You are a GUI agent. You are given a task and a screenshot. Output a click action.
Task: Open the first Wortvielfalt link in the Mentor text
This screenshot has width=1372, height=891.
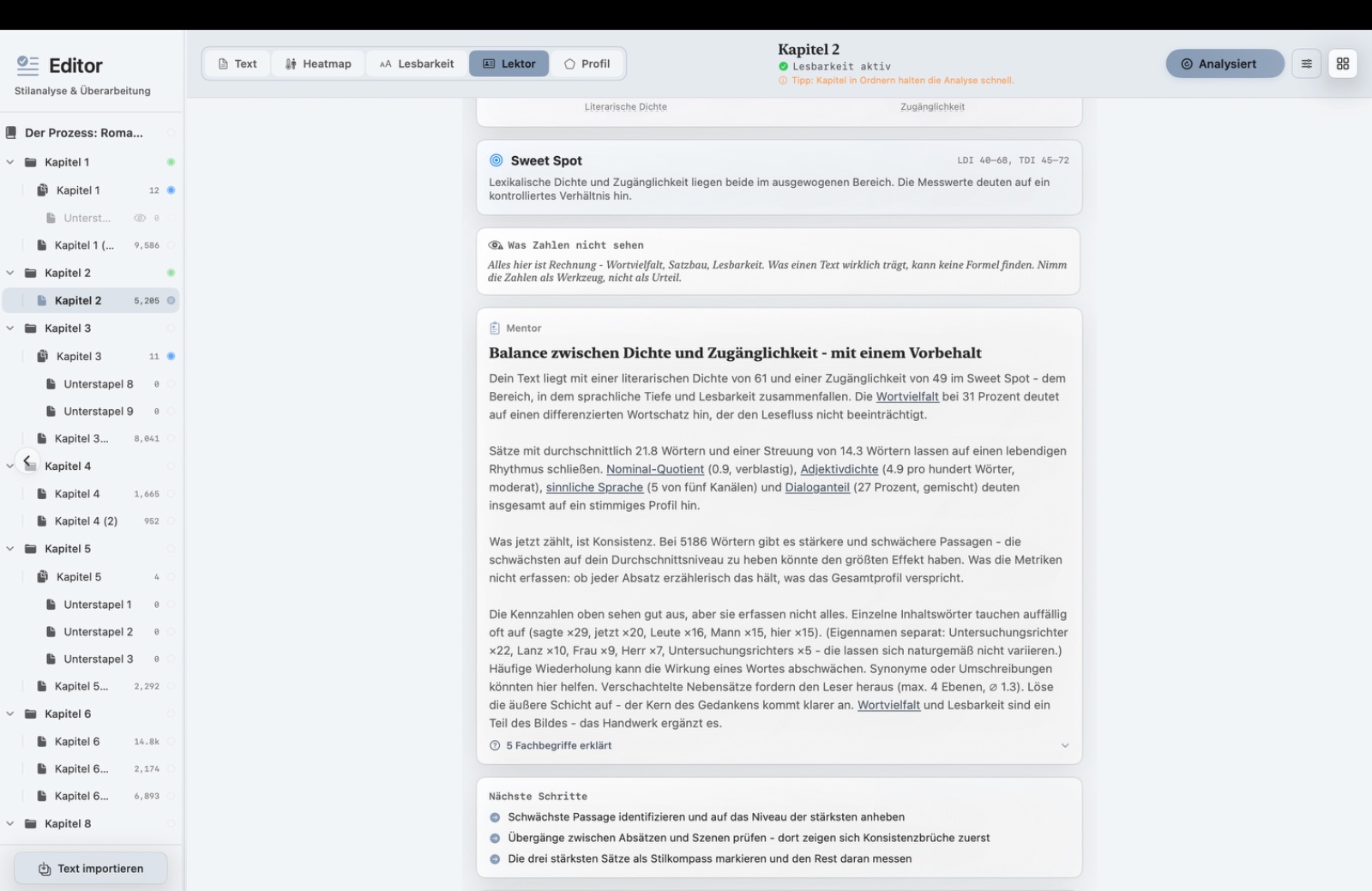(x=907, y=397)
